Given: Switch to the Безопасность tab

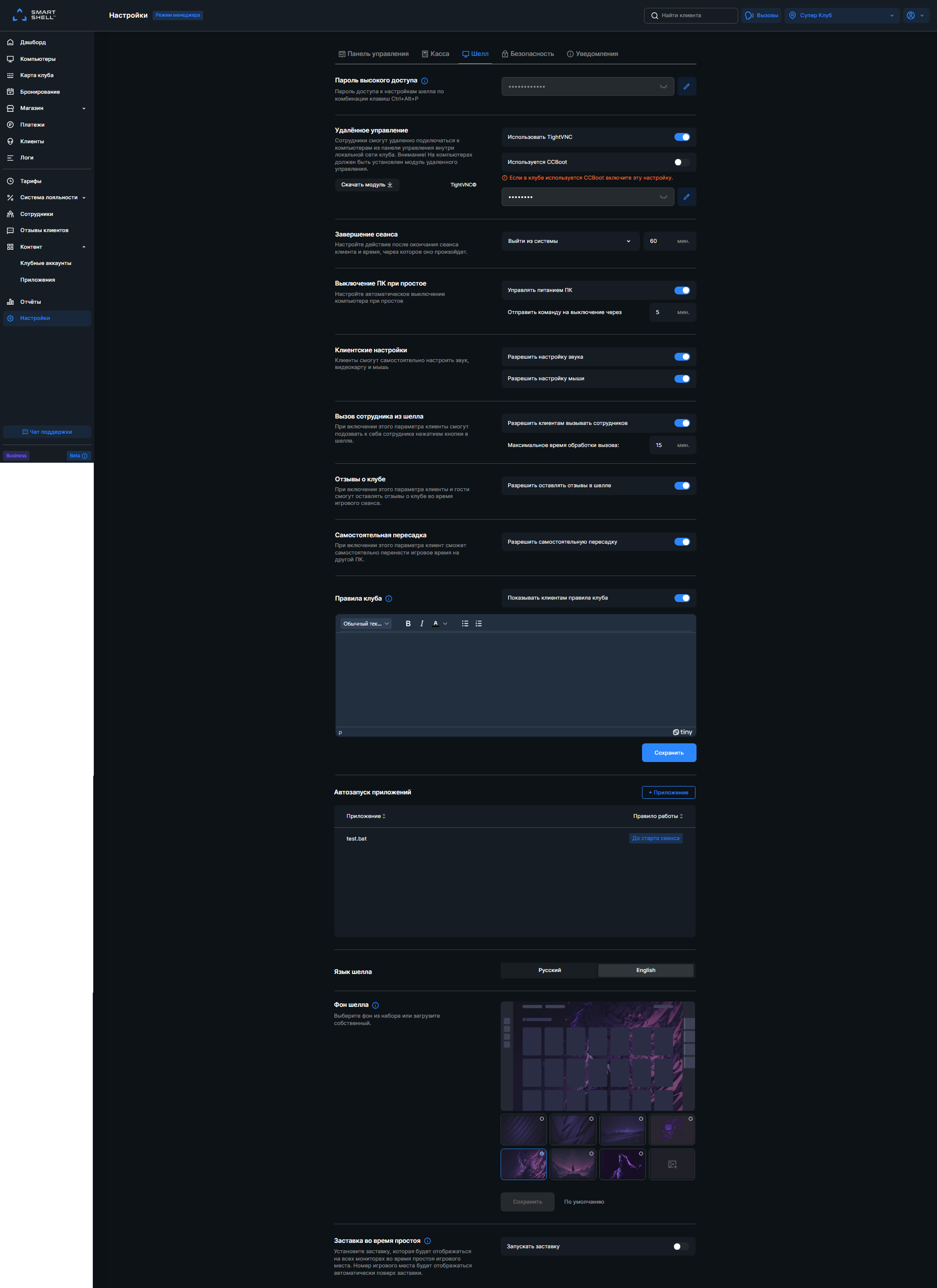Looking at the screenshot, I should tap(527, 54).
